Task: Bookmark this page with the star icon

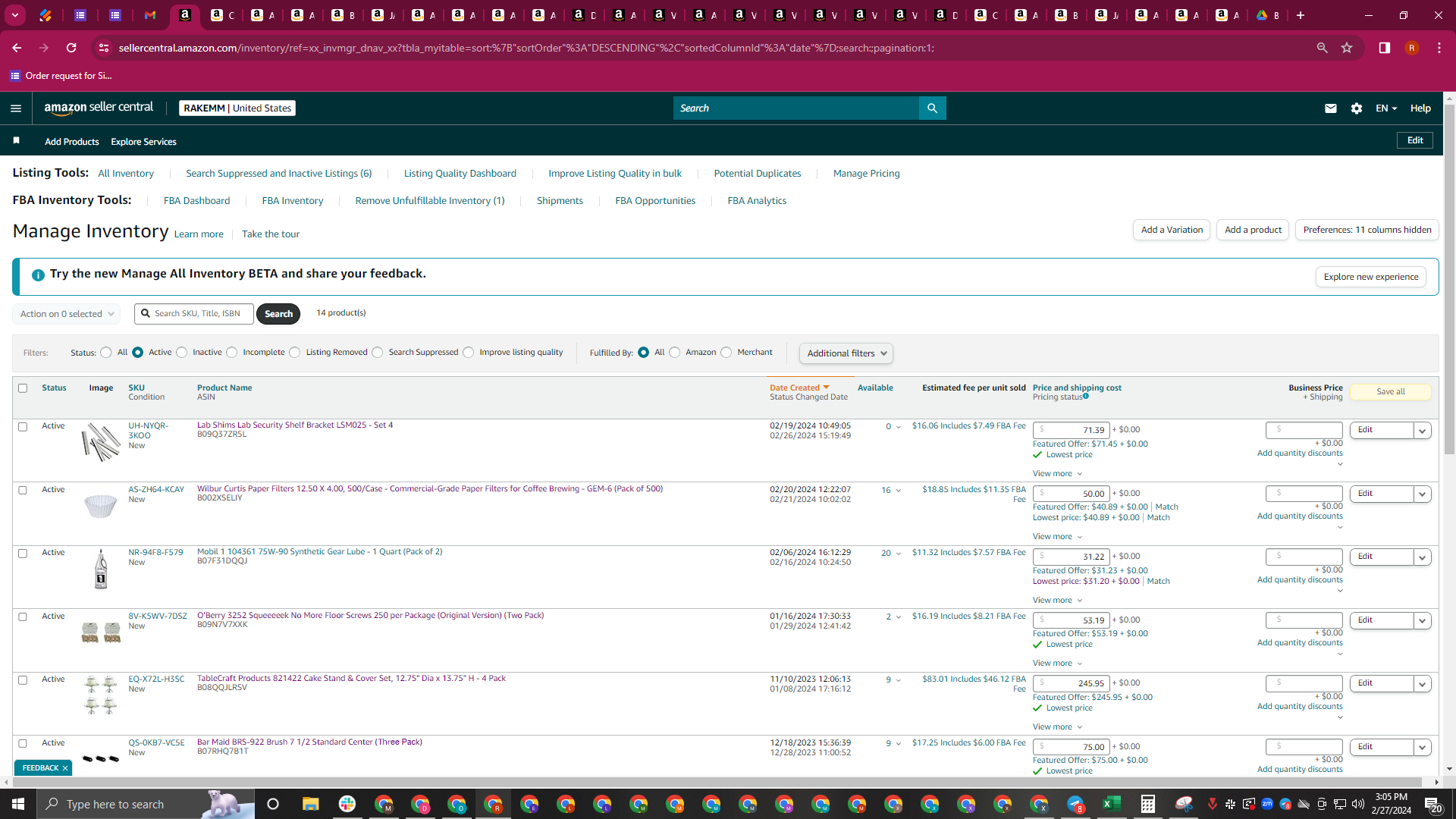Action: coord(1347,48)
